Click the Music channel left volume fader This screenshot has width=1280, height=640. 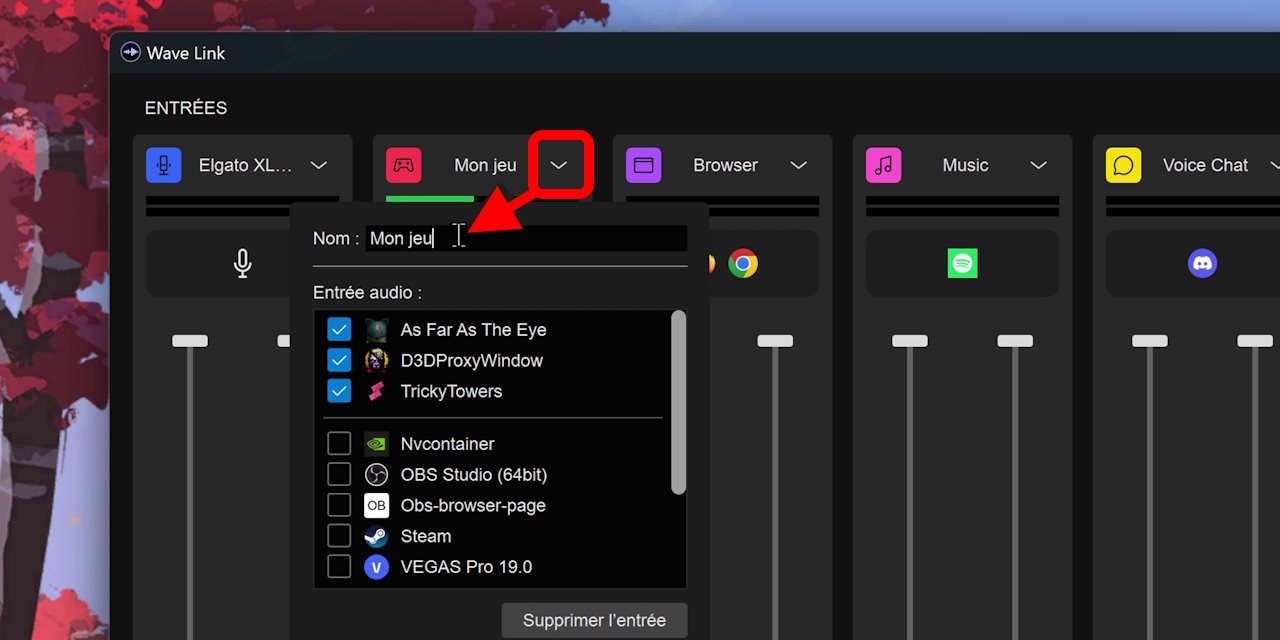[x=910, y=341]
